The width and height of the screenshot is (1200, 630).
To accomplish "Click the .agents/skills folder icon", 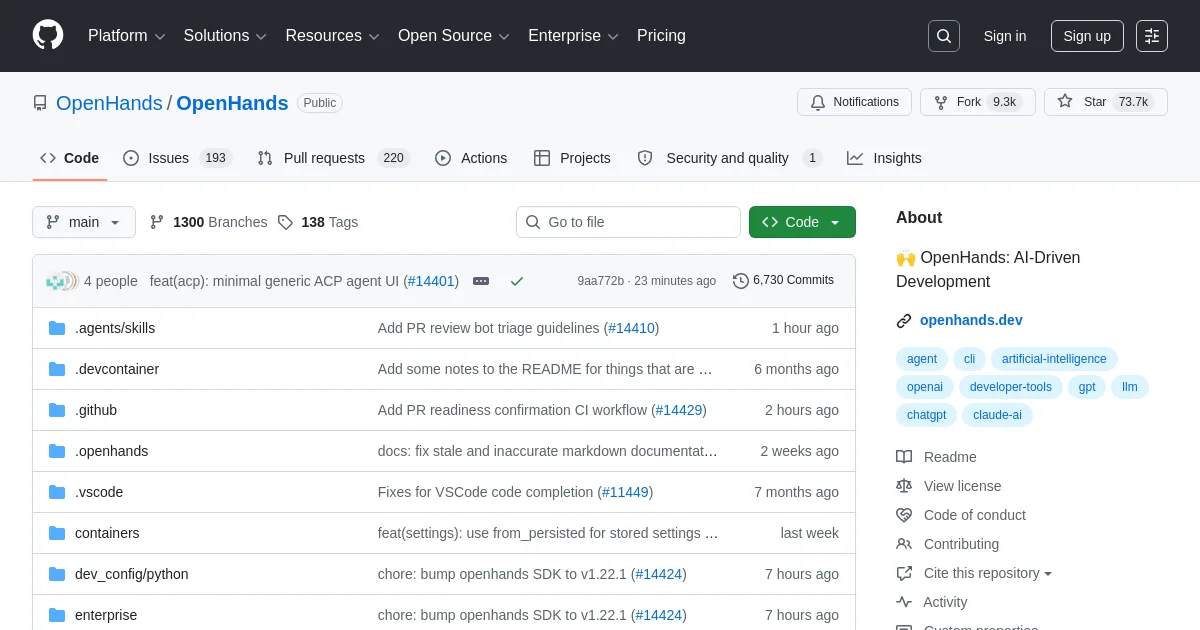I will tap(57, 328).
